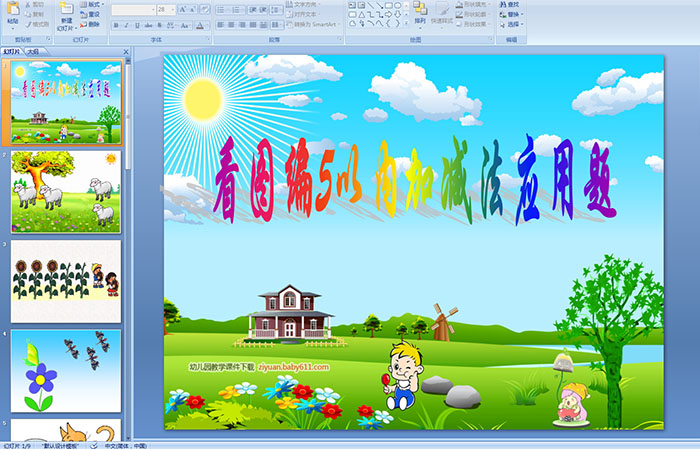
Task: Open the slide Layout (版式) dropdown
Action: click(92, 4)
